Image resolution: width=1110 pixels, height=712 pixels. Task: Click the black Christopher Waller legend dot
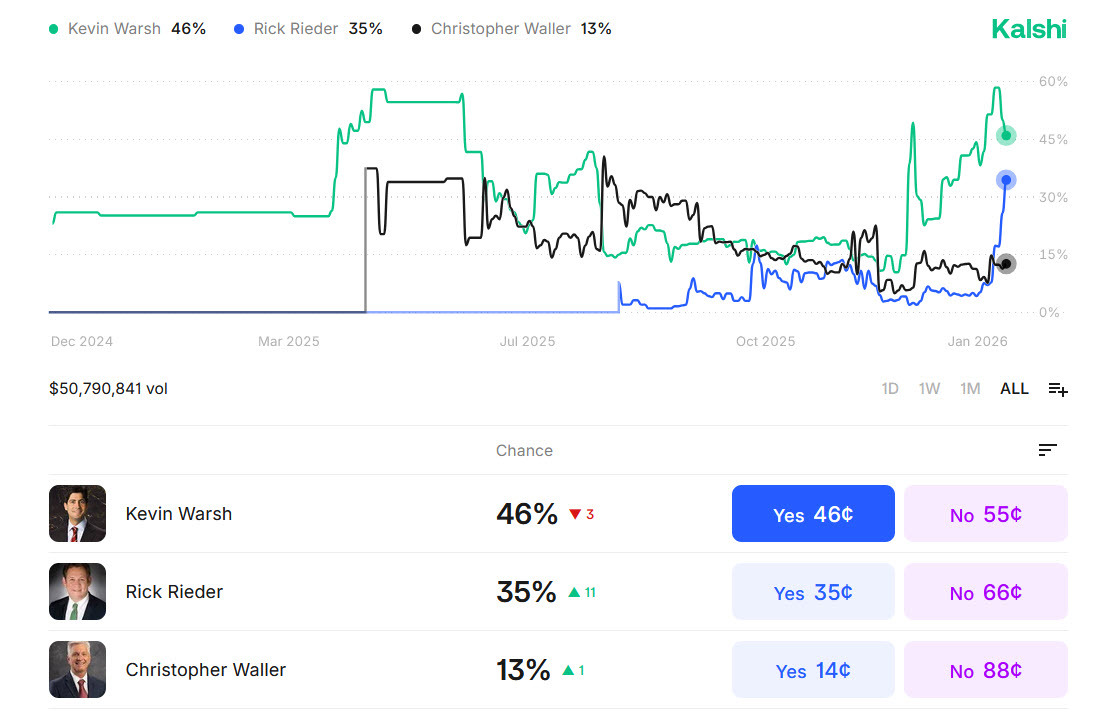click(x=416, y=29)
